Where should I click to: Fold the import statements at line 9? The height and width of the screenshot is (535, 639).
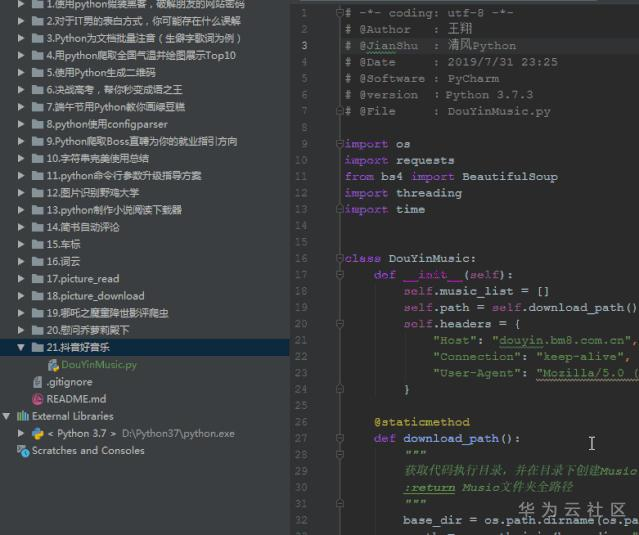pos(340,144)
